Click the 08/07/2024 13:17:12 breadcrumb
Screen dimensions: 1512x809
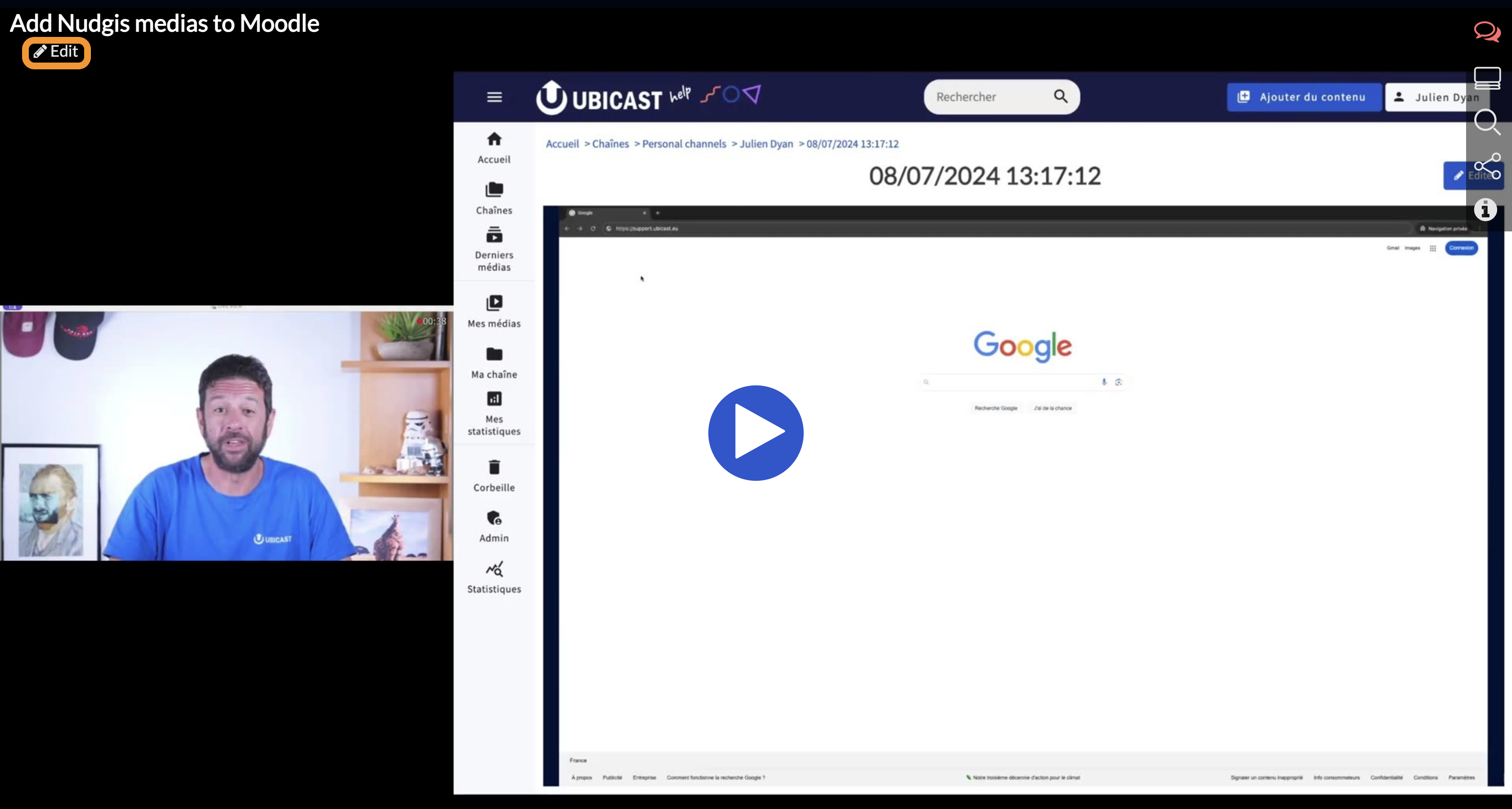852,144
